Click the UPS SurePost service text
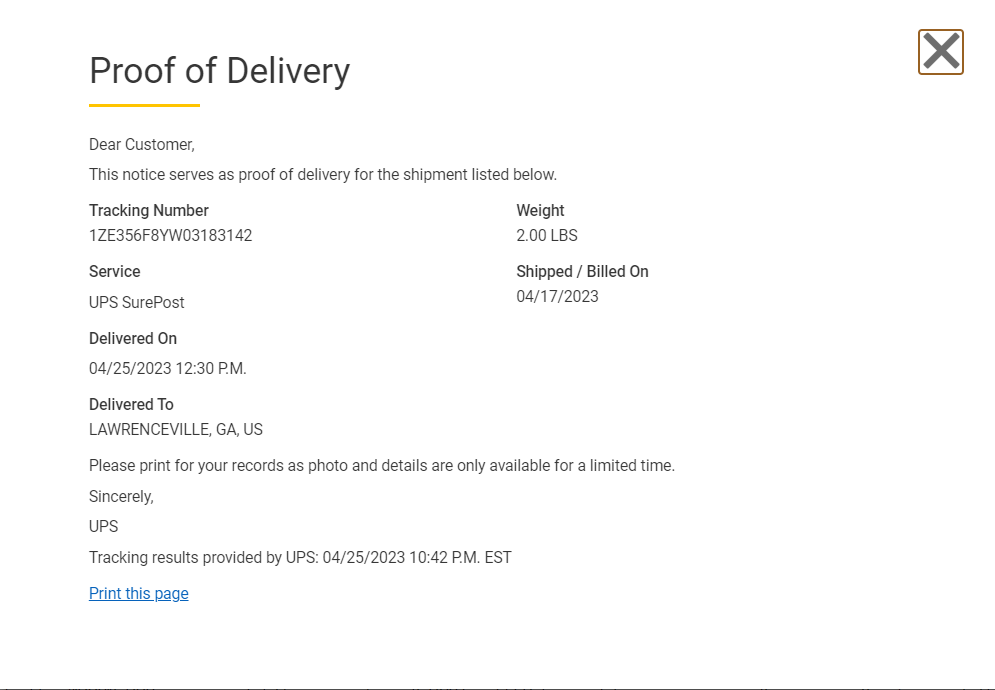This screenshot has height=690, width=995. (x=136, y=303)
